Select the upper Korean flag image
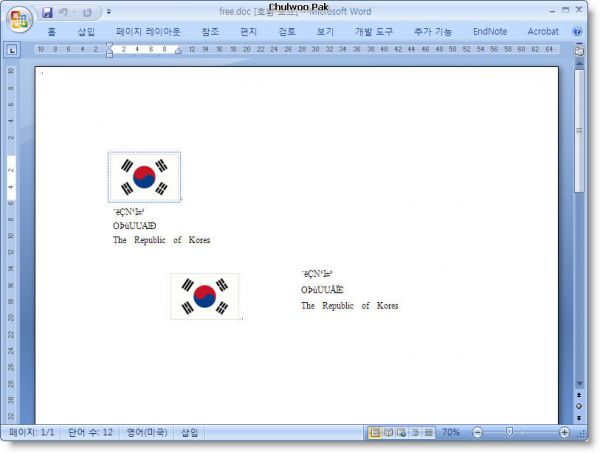Viewport: 600px width, 453px height. click(x=144, y=177)
